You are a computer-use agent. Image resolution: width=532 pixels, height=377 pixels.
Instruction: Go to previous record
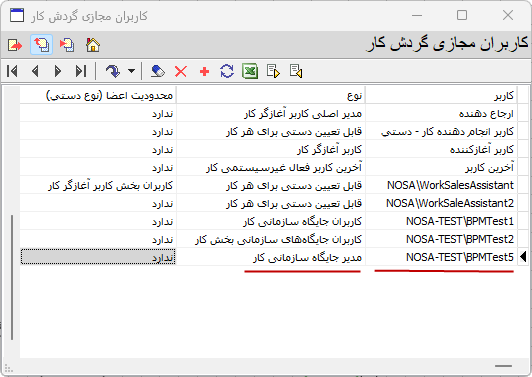point(35,71)
